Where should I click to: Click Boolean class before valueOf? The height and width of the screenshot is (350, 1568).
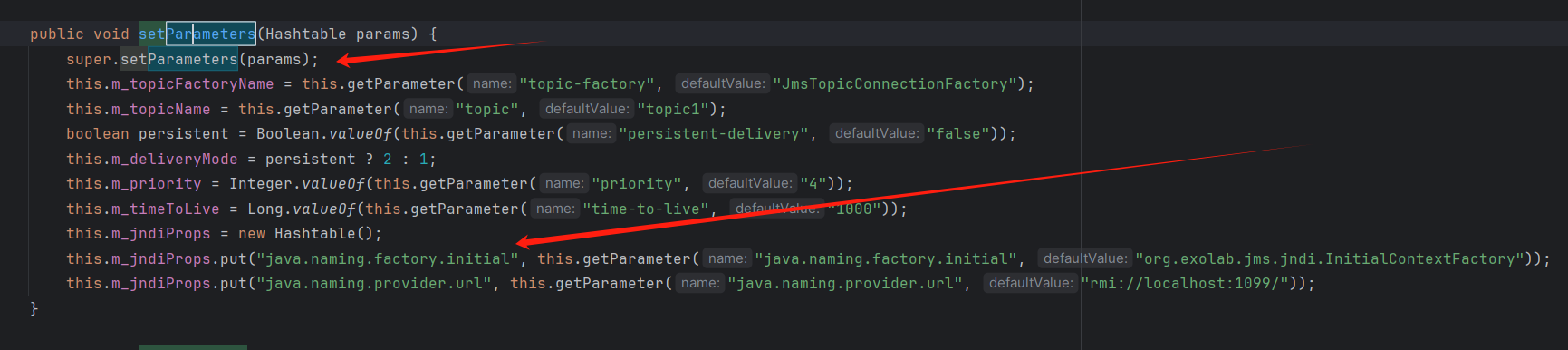pos(288,133)
